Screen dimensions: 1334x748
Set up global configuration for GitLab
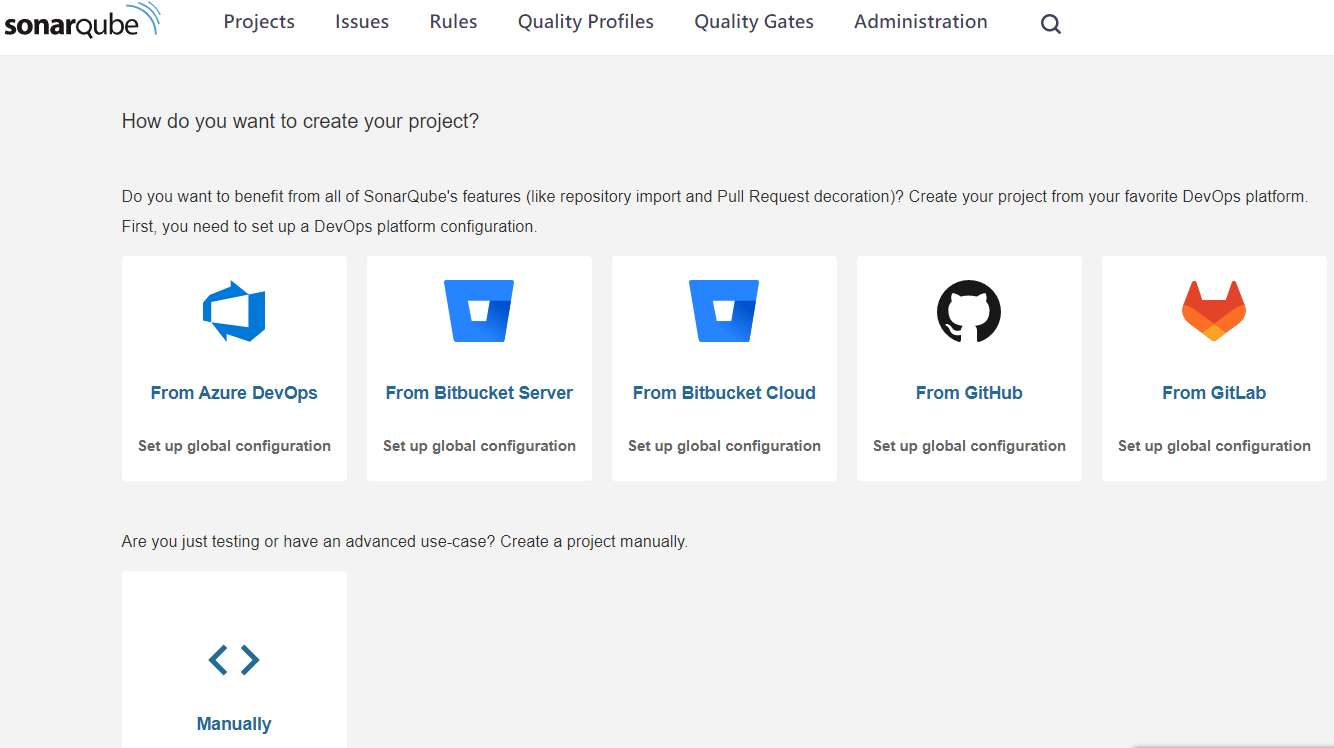pyautogui.click(x=1214, y=446)
